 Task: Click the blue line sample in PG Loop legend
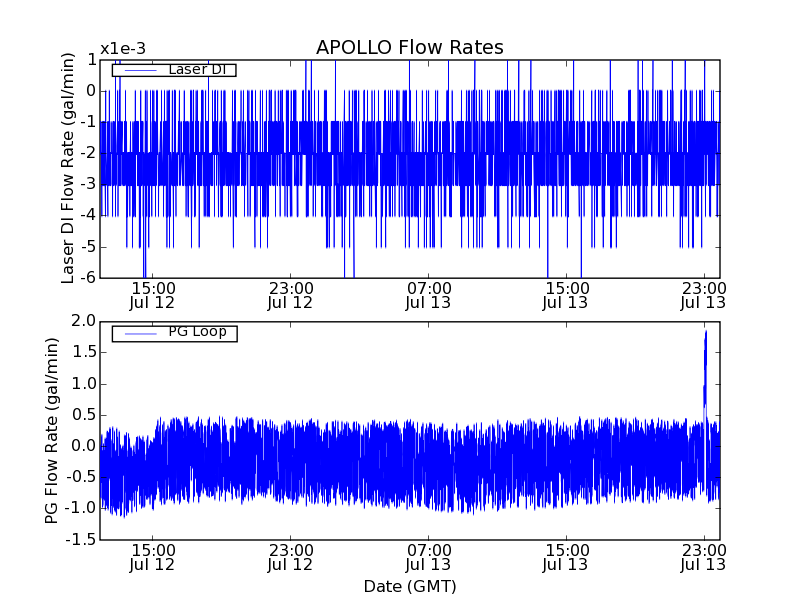[140, 334]
